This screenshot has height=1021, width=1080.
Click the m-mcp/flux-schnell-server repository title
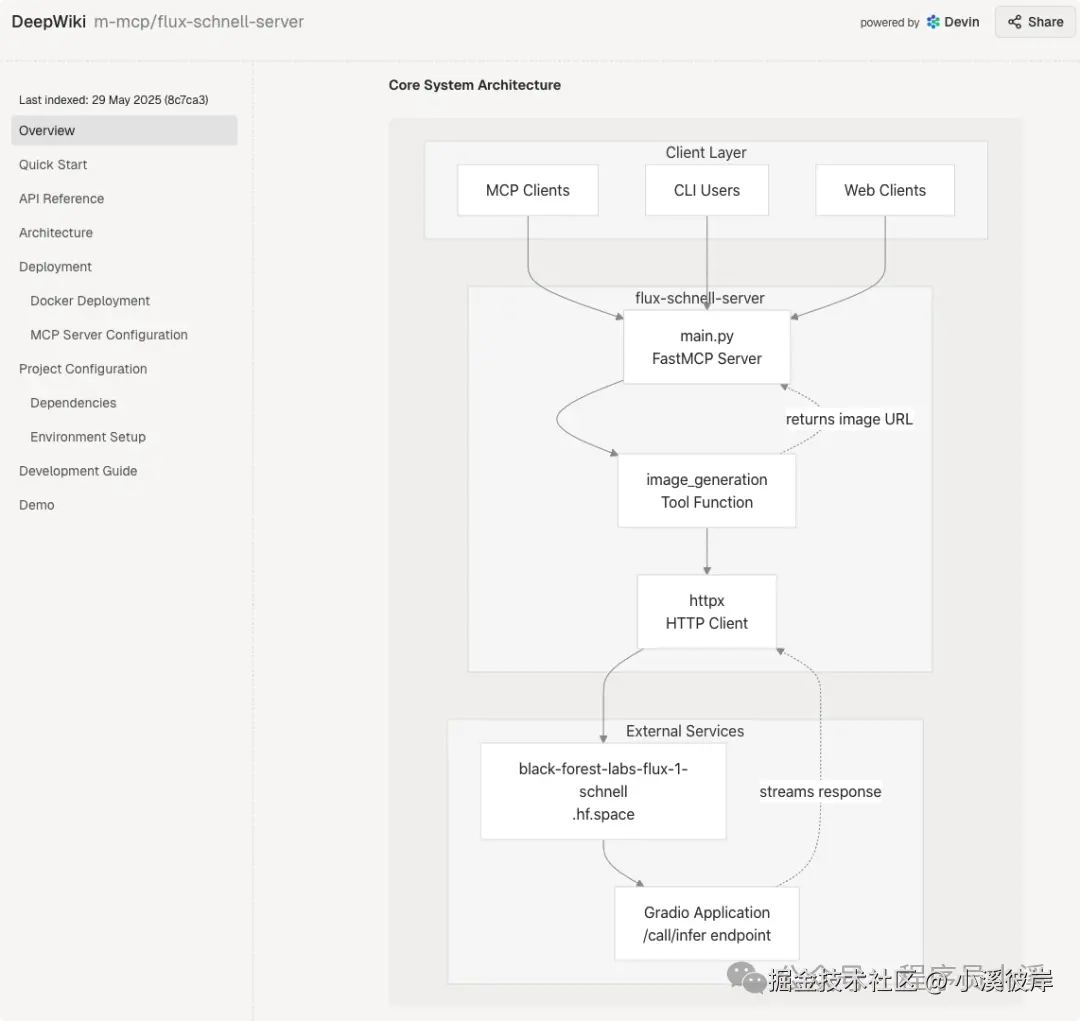[199, 21]
